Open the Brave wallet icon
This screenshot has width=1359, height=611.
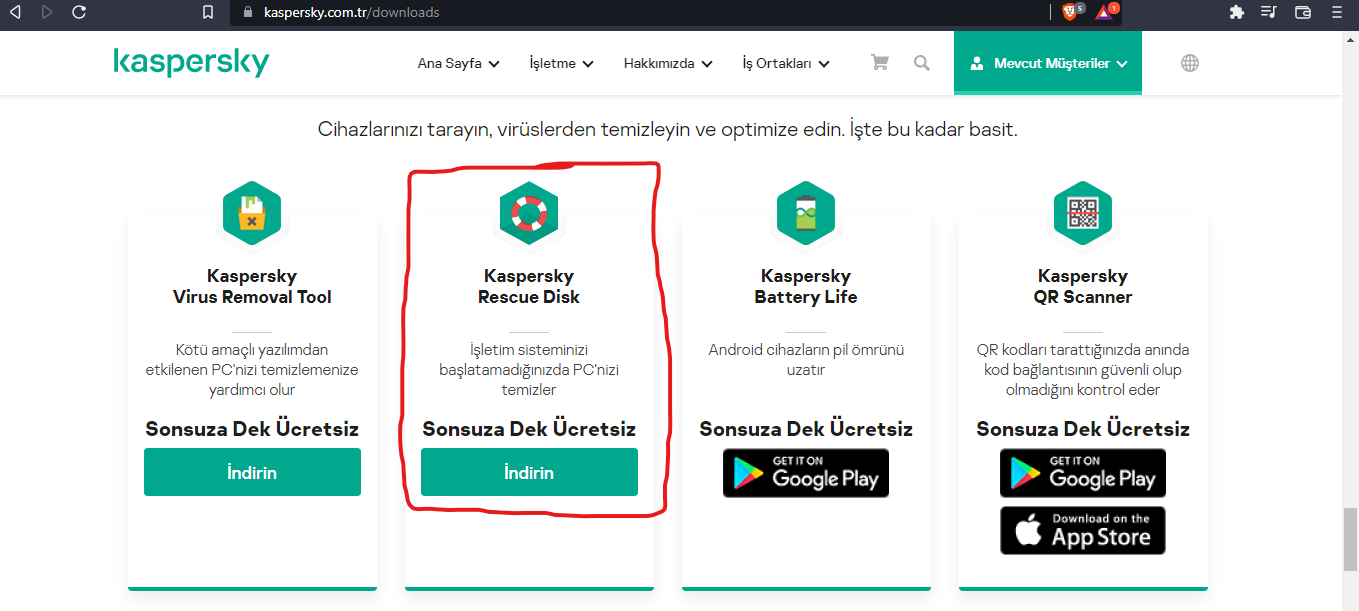coord(1303,12)
